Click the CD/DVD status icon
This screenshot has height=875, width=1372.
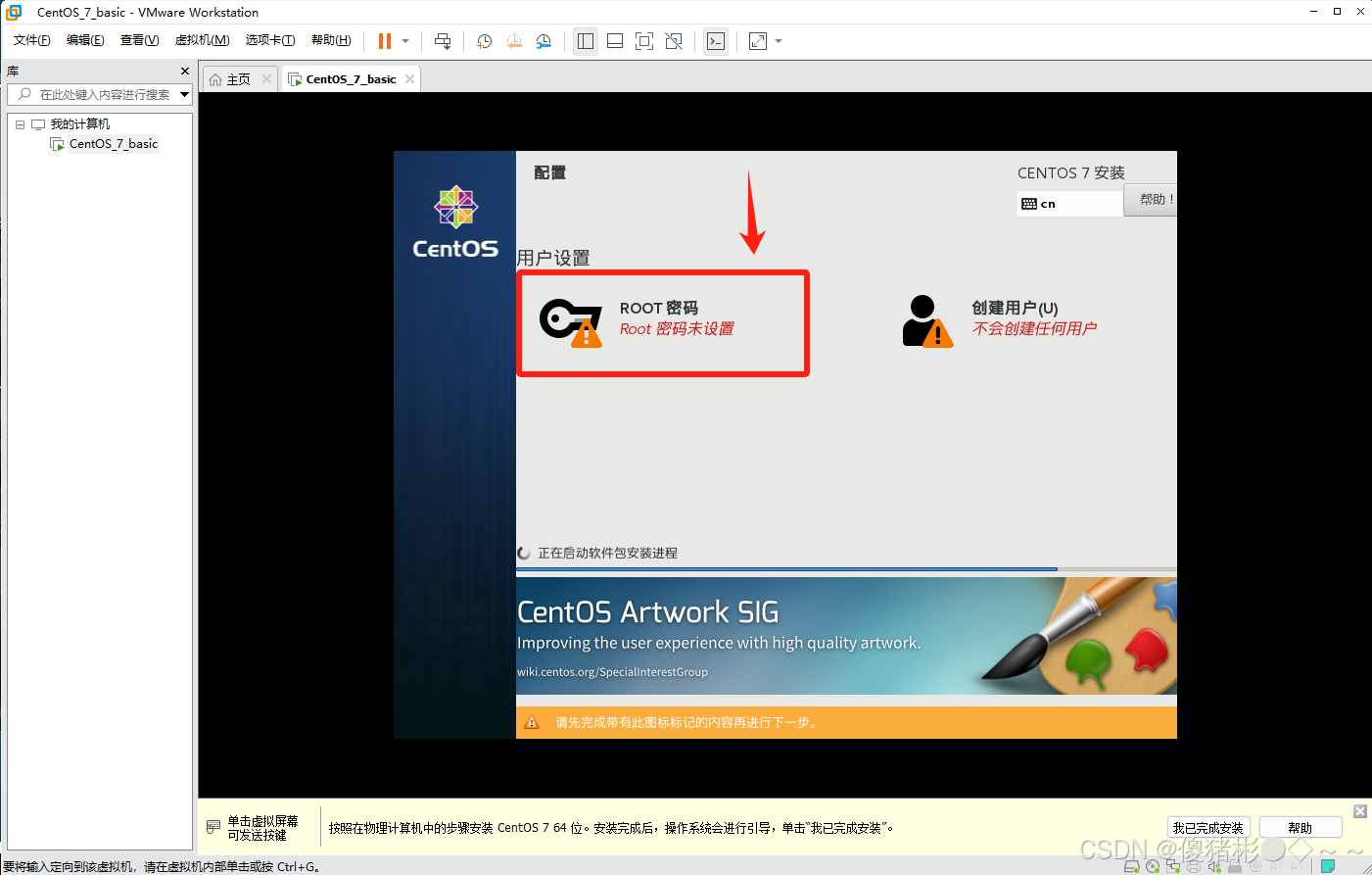(1153, 866)
